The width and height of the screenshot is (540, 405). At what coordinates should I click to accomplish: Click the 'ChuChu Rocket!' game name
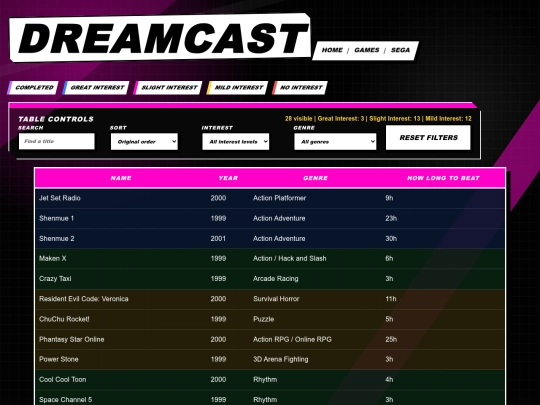64,319
